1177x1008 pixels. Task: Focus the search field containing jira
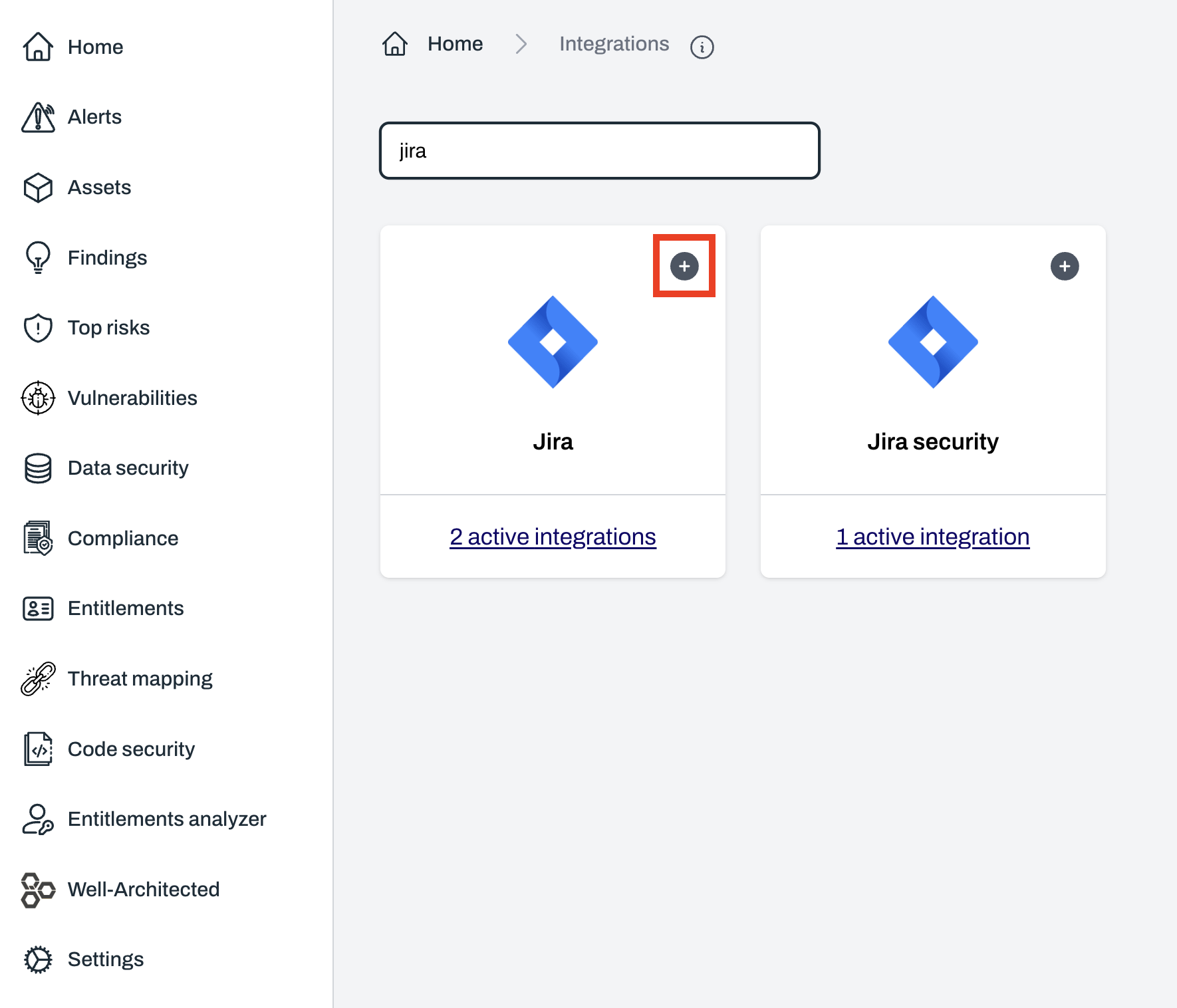tap(600, 151)
